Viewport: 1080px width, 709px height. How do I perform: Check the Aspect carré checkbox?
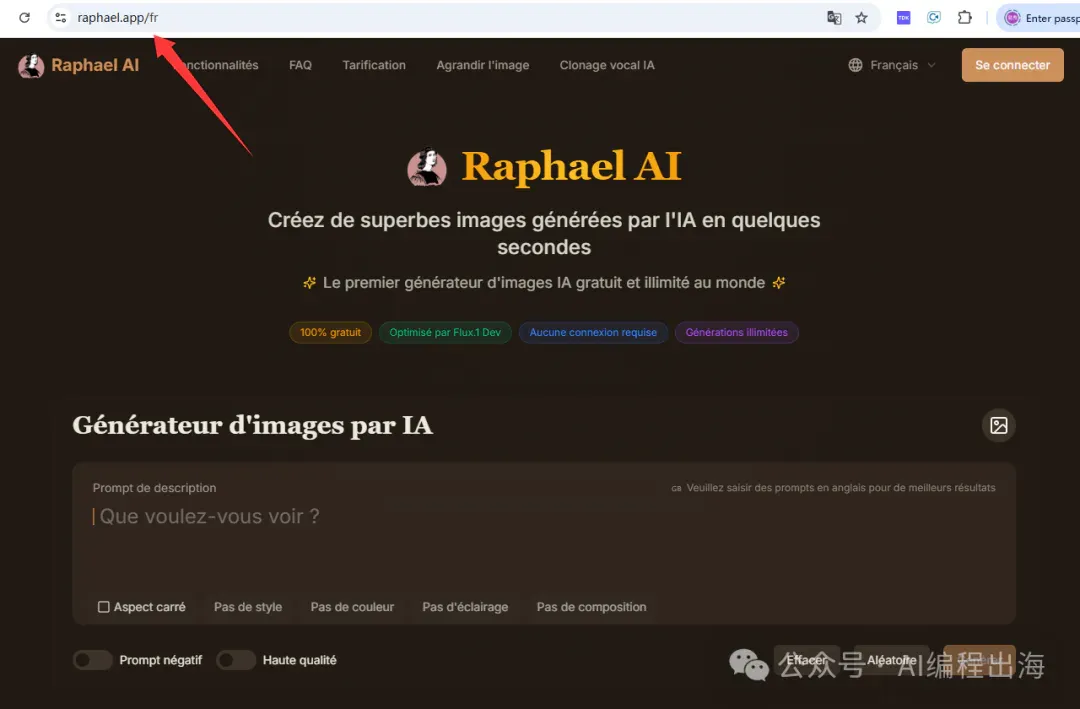click(x=103, y=607)
